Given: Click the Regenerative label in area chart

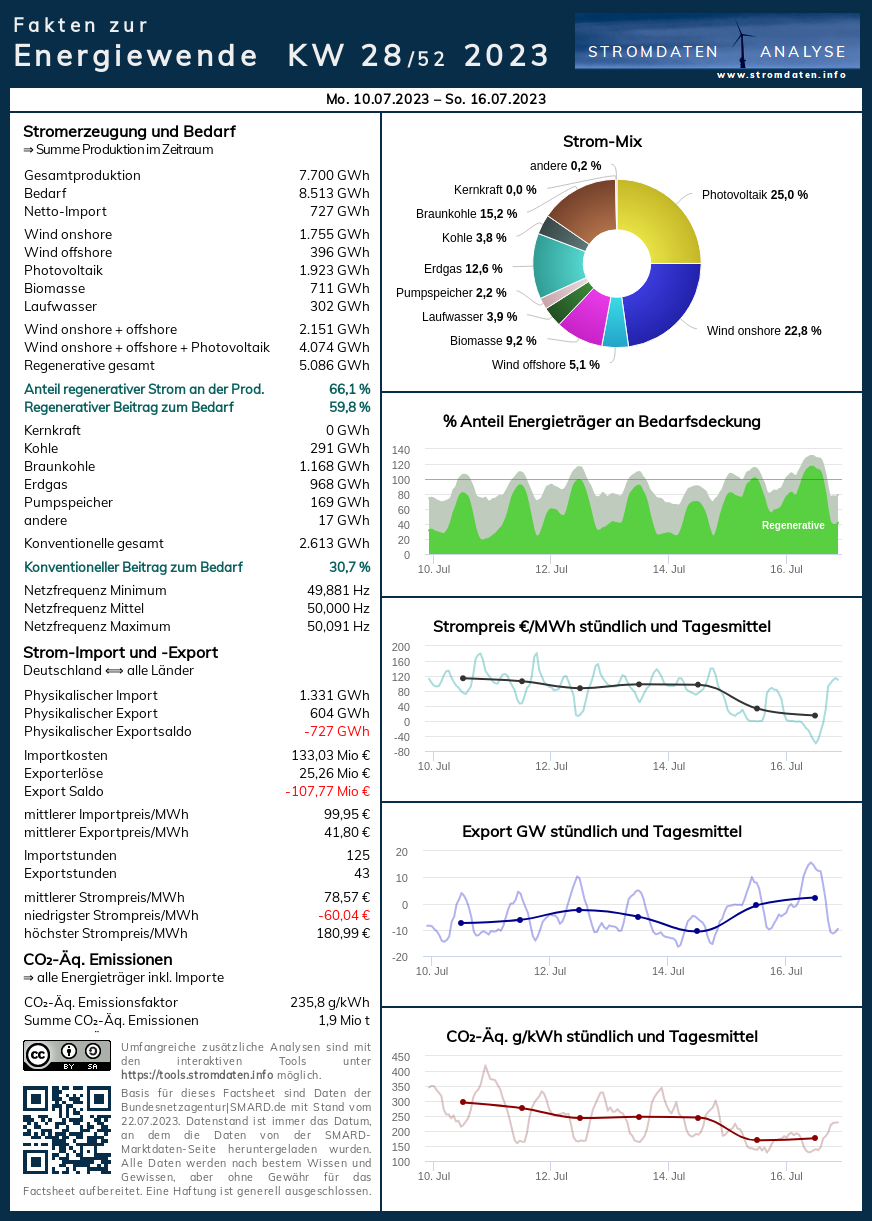Looking at the screenshot, I should 793,525.
